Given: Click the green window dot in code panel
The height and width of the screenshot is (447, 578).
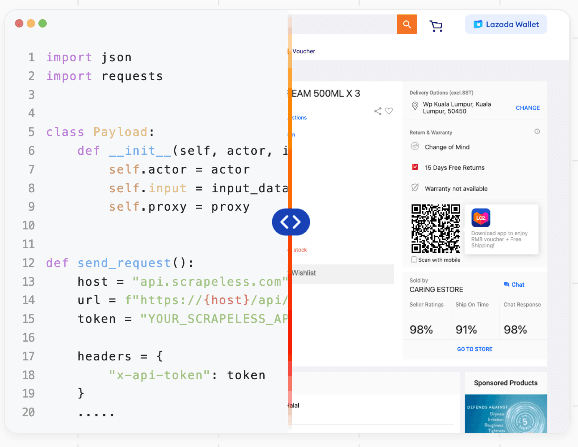Looking at the screenshot, I should pos(43,23).
